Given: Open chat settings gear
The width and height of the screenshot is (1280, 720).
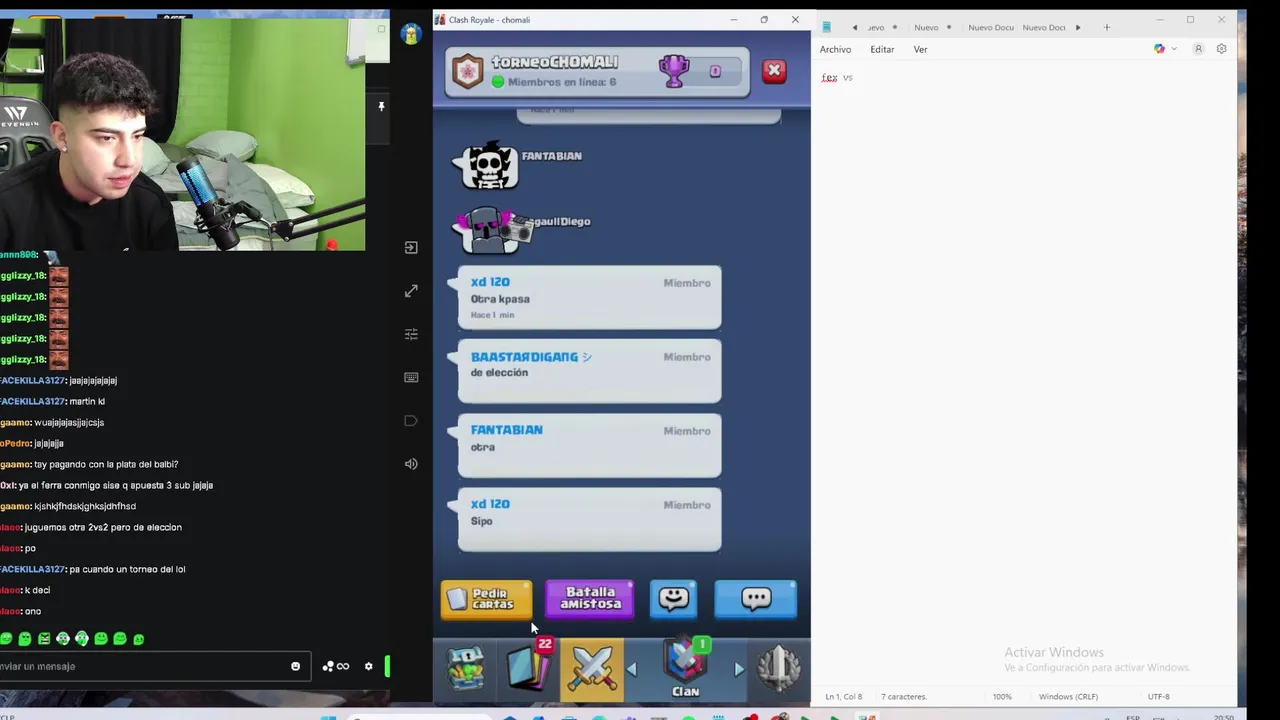Looking at the screenshot, I should click(368, 666).
